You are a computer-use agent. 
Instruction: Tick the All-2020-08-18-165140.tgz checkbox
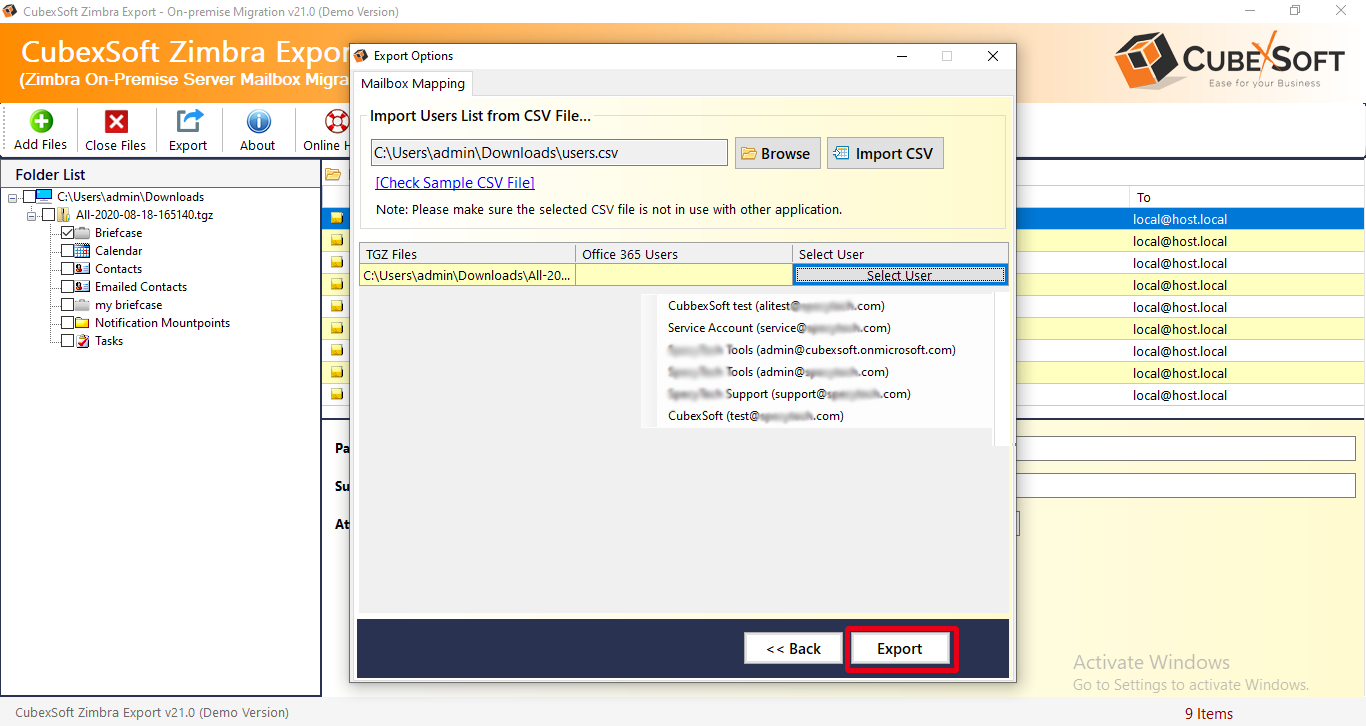48,215
